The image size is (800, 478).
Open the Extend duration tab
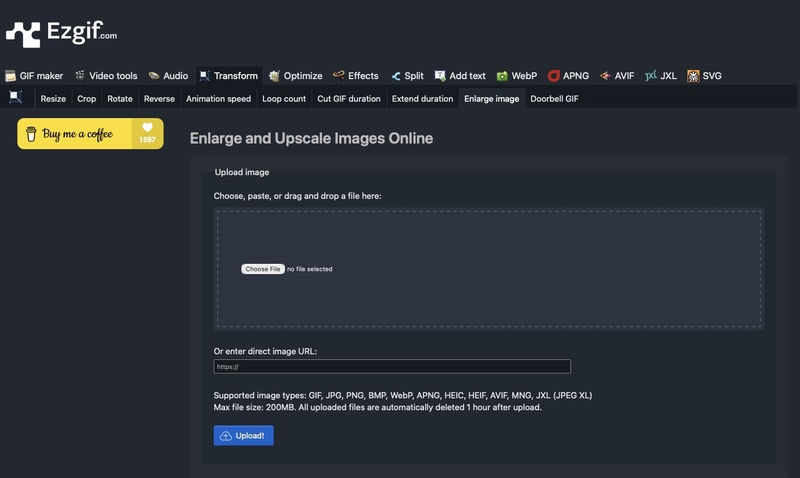[x=422, y=99]
